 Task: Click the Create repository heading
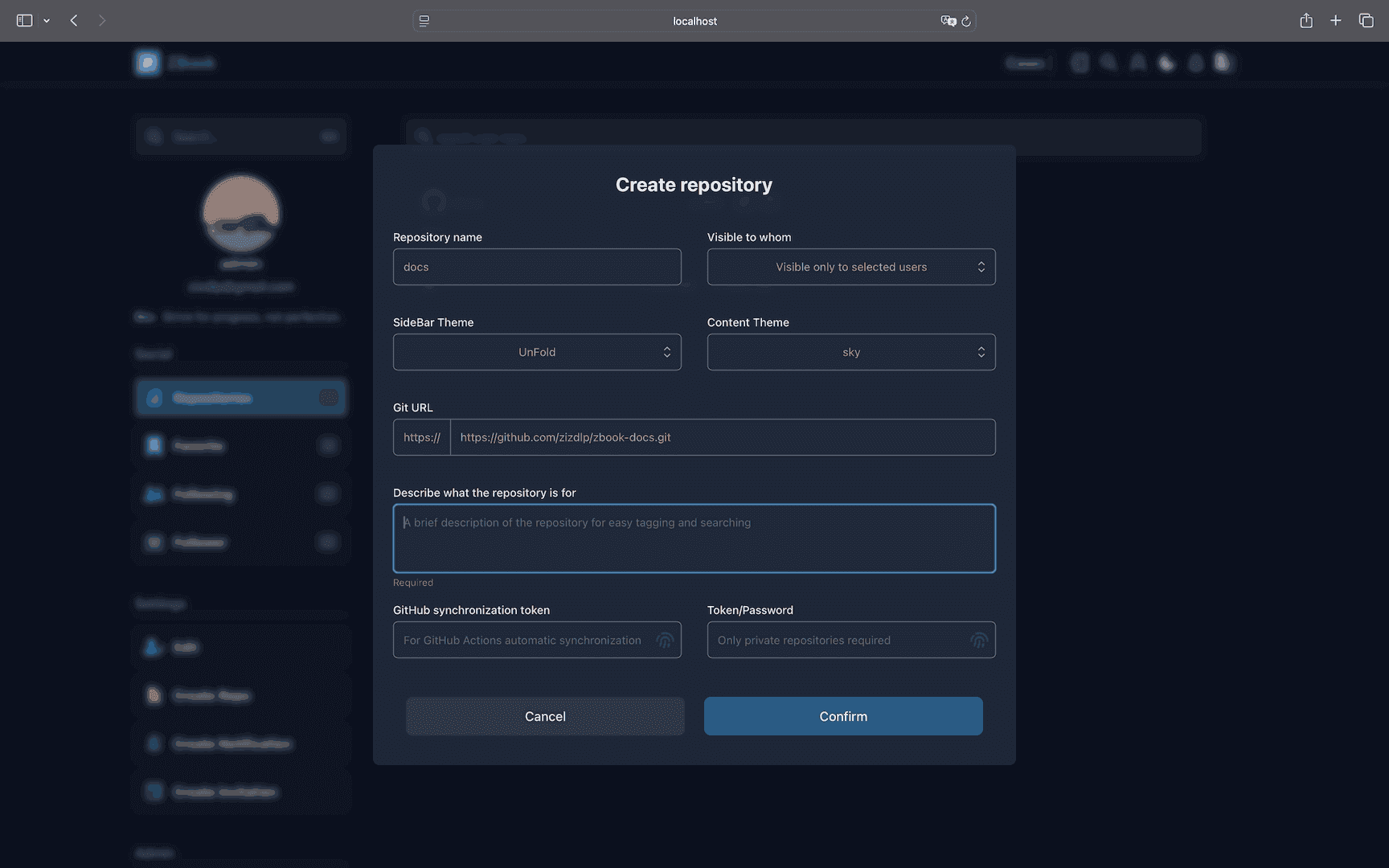(694, 185)
